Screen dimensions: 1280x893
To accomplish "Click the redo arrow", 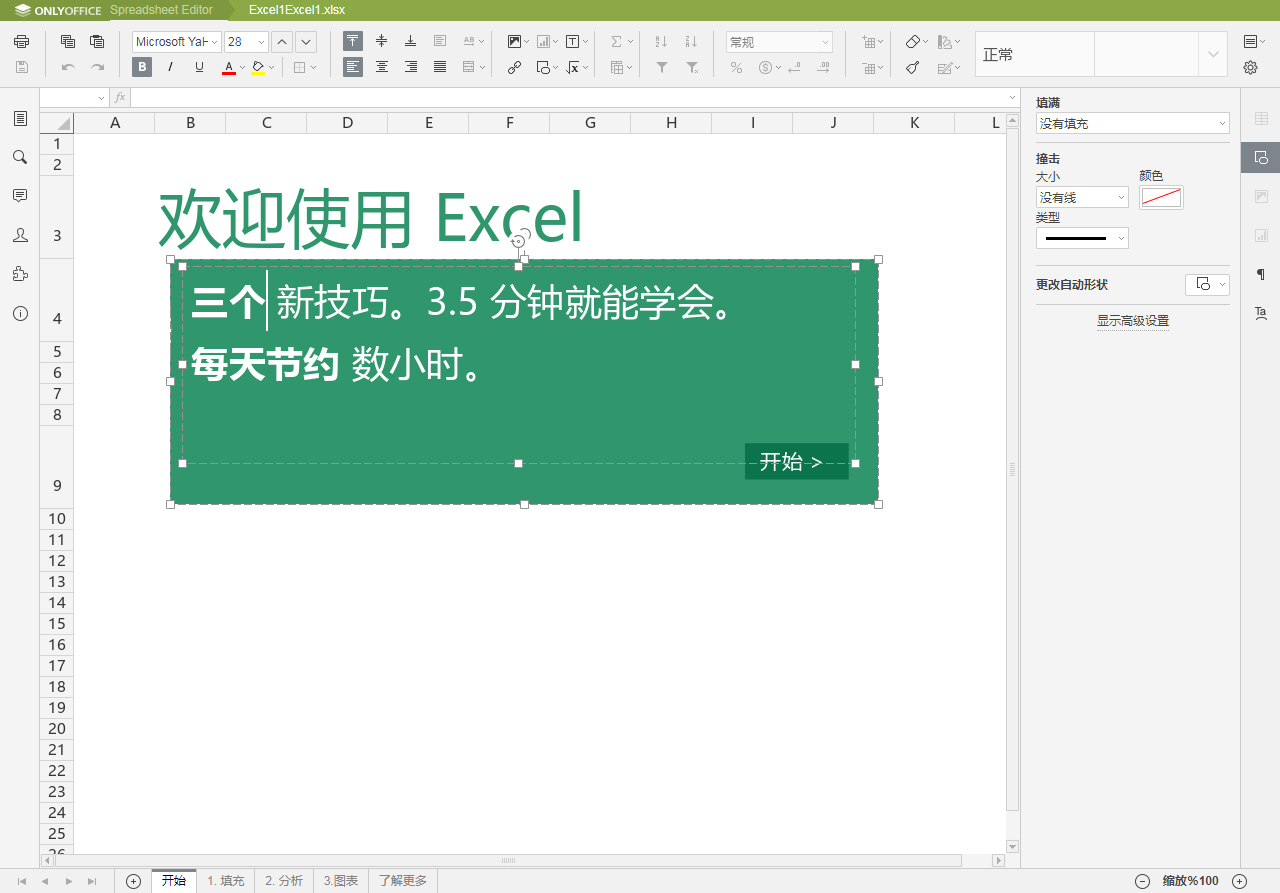I will pyautogui.click(x=97, y=67).
